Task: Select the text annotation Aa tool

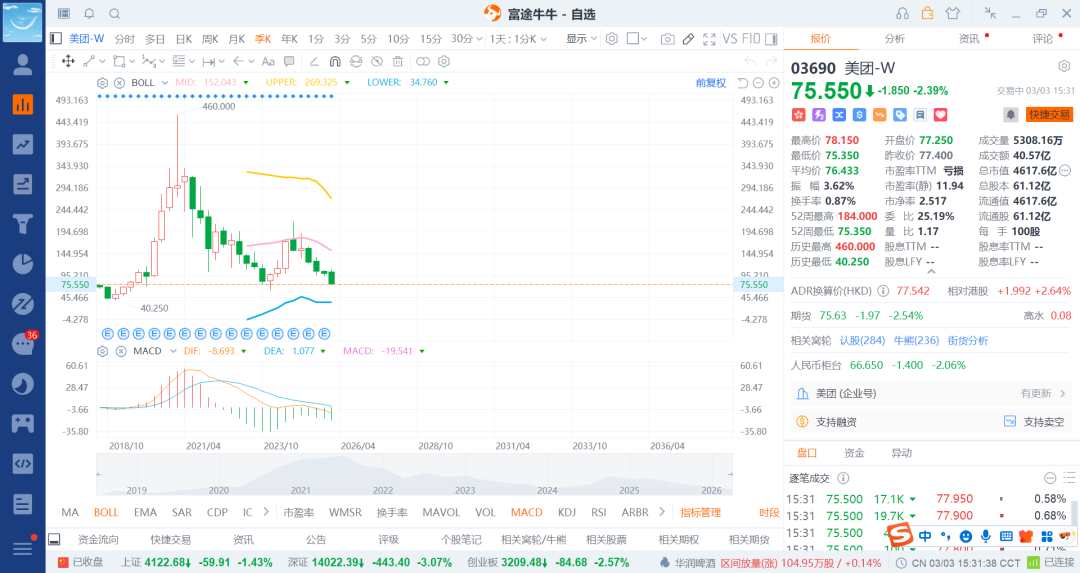Action: point(268,61)
